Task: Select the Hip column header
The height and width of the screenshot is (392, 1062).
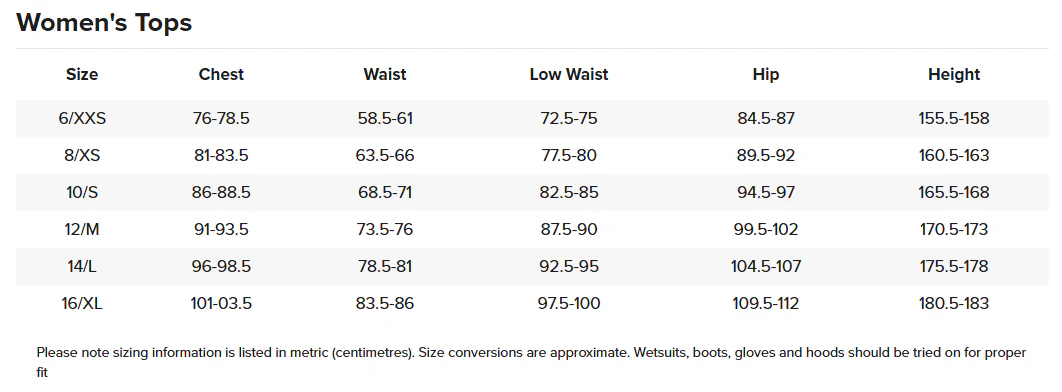Action: pyautogui.click(x=766, y=74)
